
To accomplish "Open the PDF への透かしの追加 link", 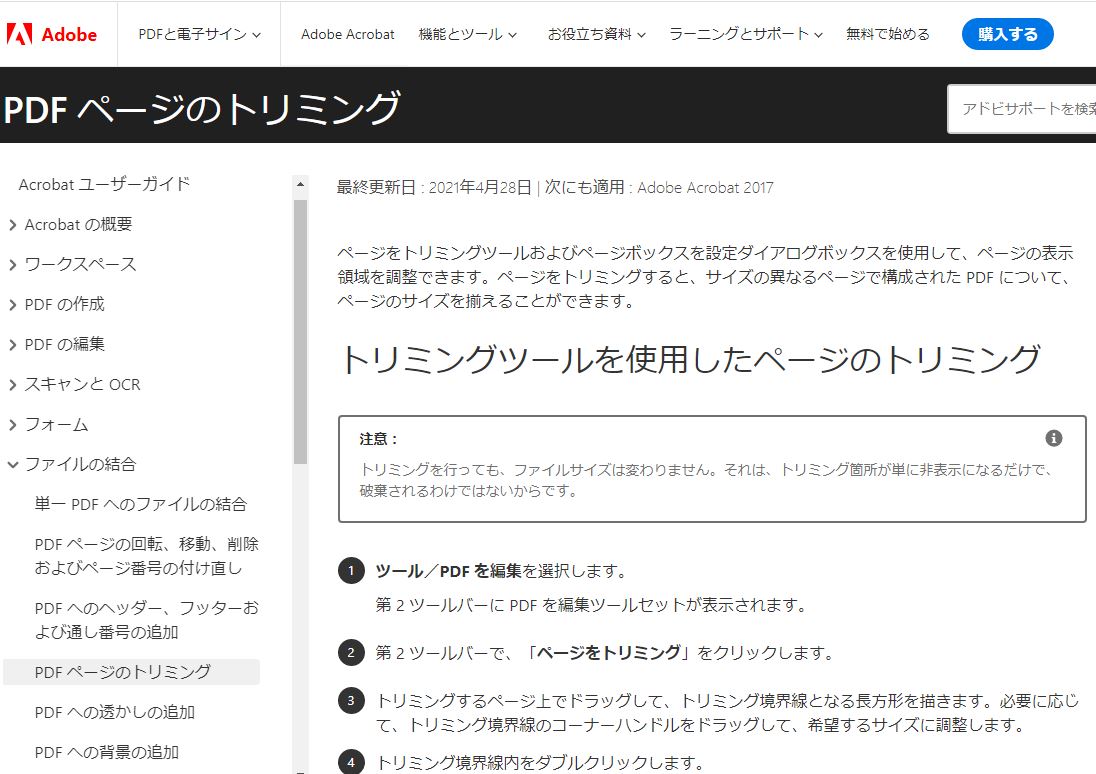I will [x=113, y=712].
